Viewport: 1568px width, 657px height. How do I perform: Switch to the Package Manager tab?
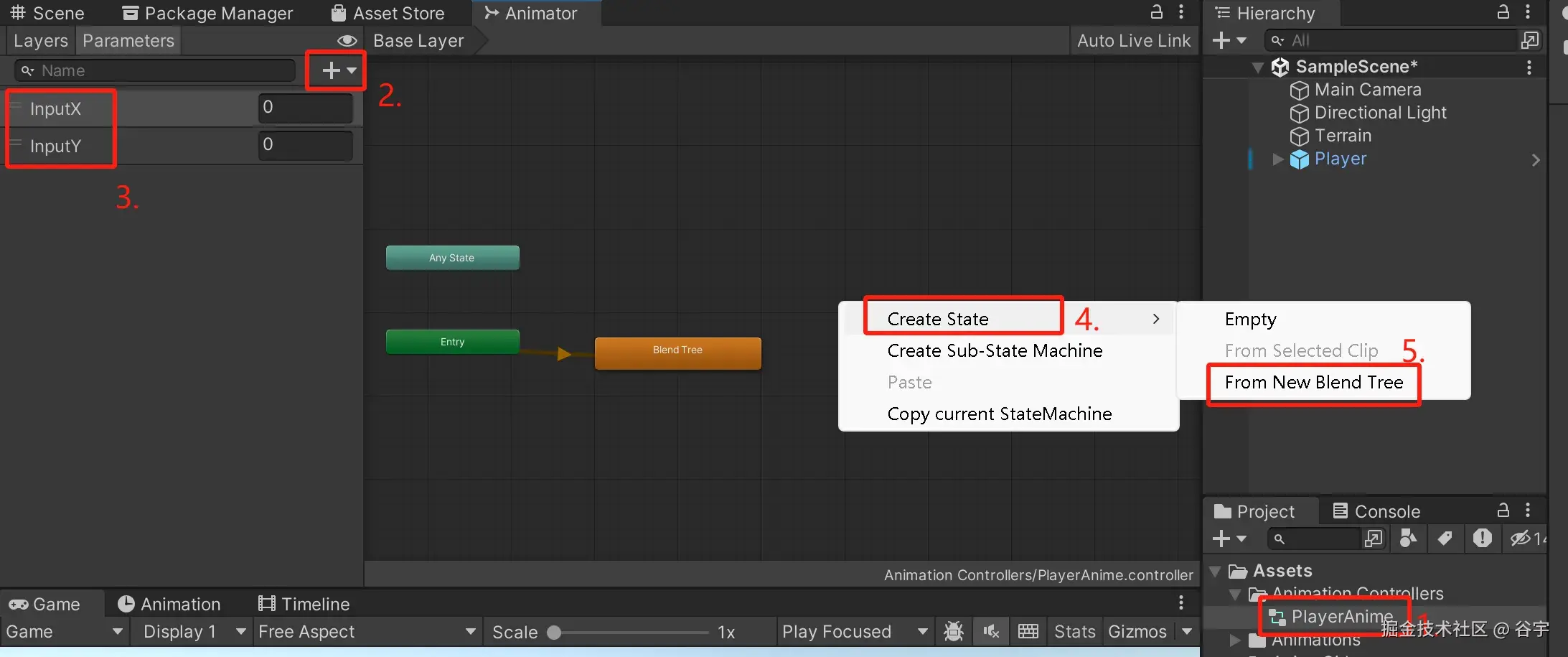(x=207, y=13)
